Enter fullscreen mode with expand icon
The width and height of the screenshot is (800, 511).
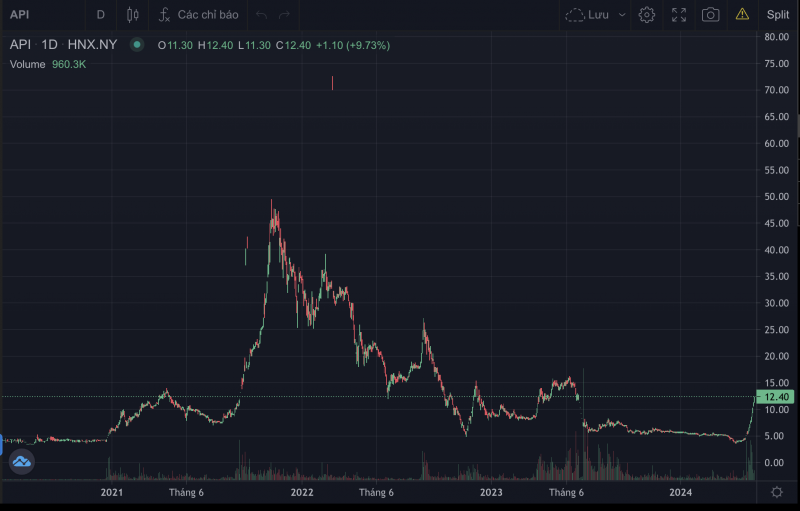679,14
